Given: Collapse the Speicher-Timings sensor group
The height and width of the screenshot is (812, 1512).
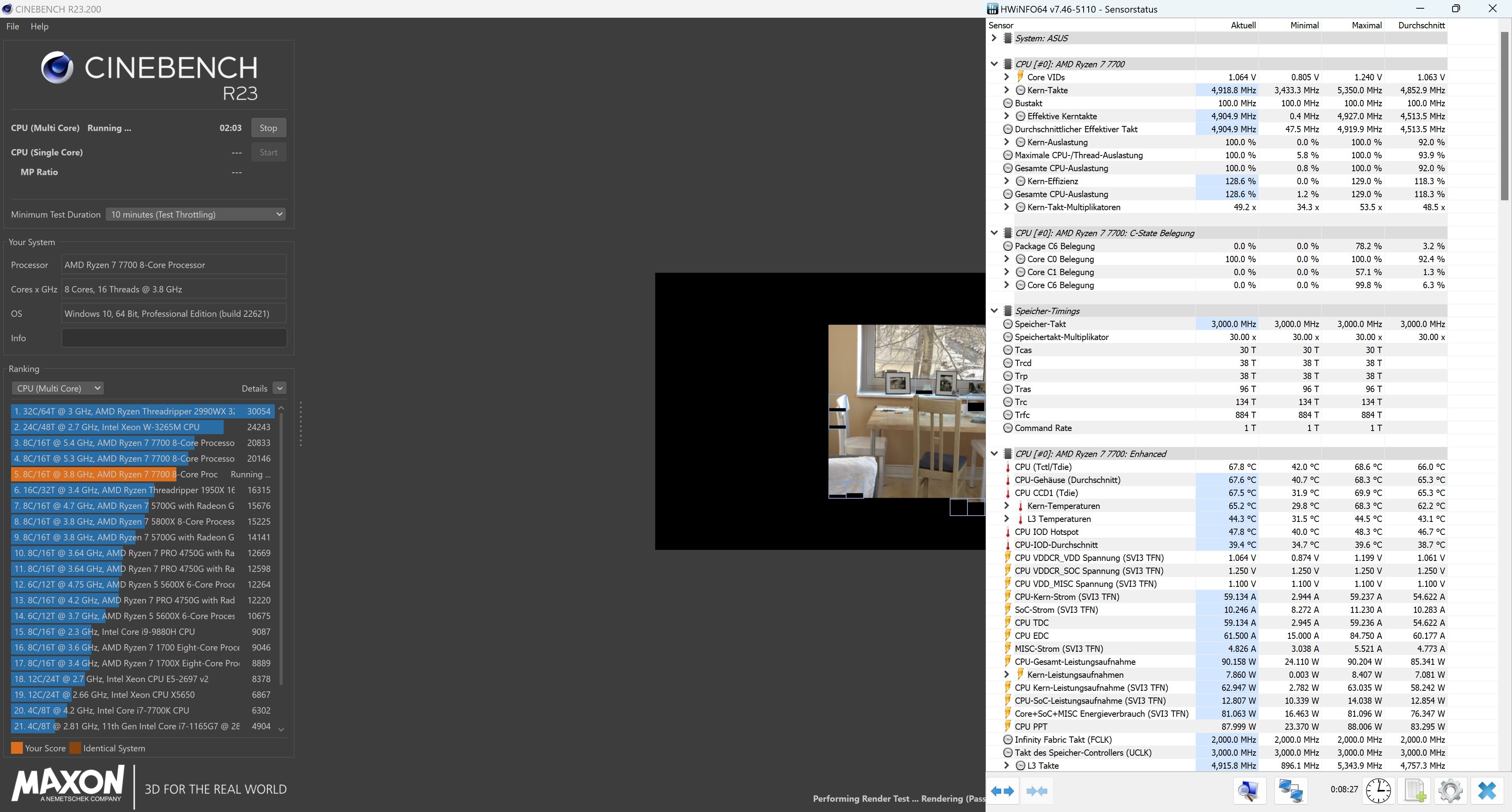Looking at the screenshot, I should [x=994, y=311].
